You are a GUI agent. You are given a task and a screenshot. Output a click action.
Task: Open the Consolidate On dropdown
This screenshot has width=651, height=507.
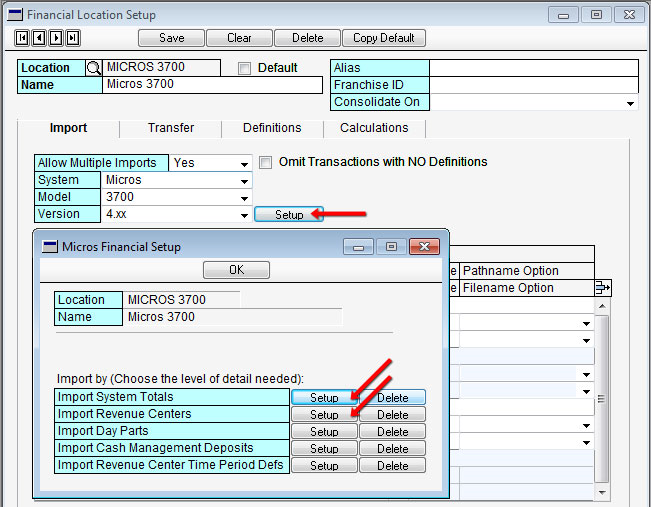630,103
